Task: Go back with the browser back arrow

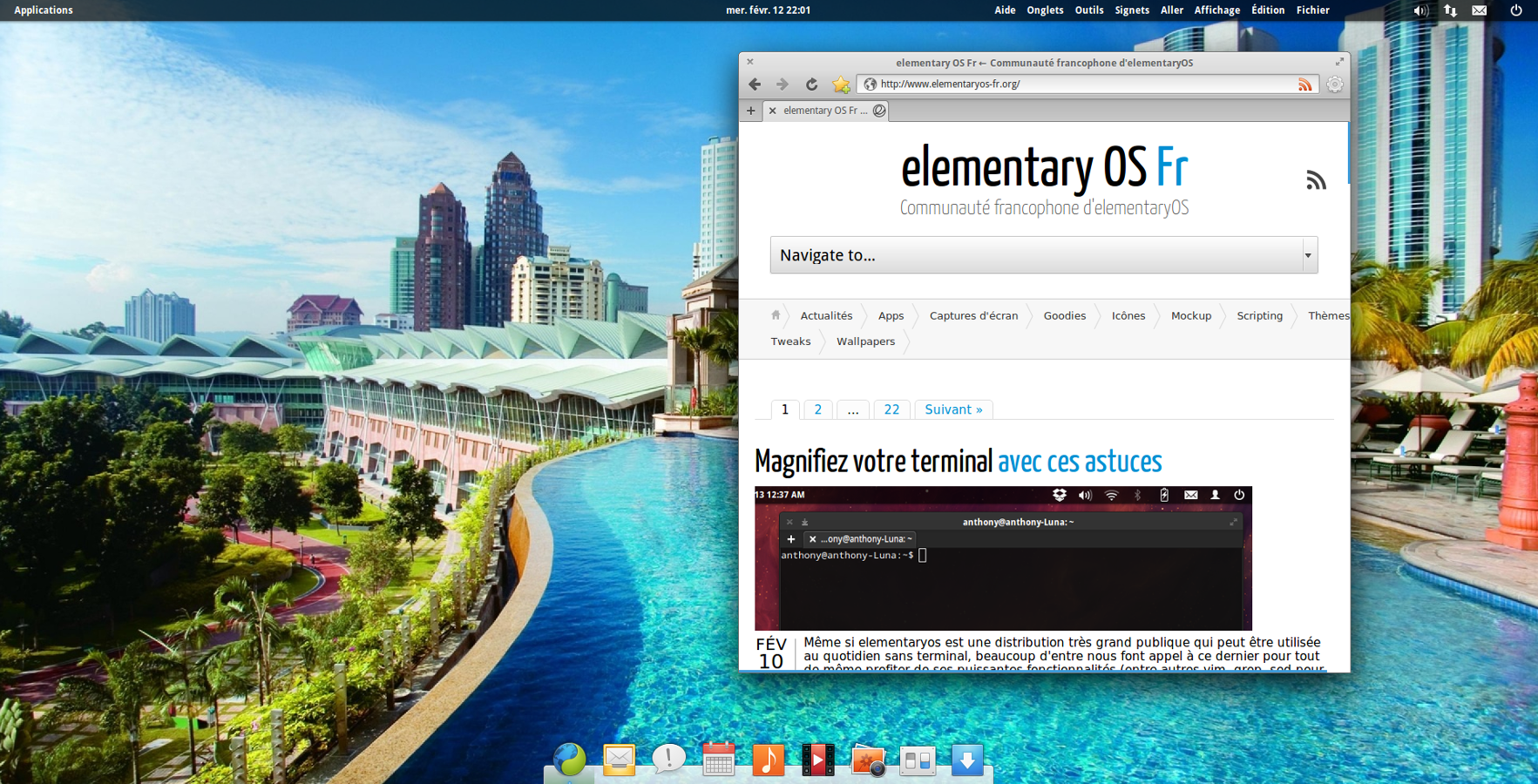Action: 755,84
